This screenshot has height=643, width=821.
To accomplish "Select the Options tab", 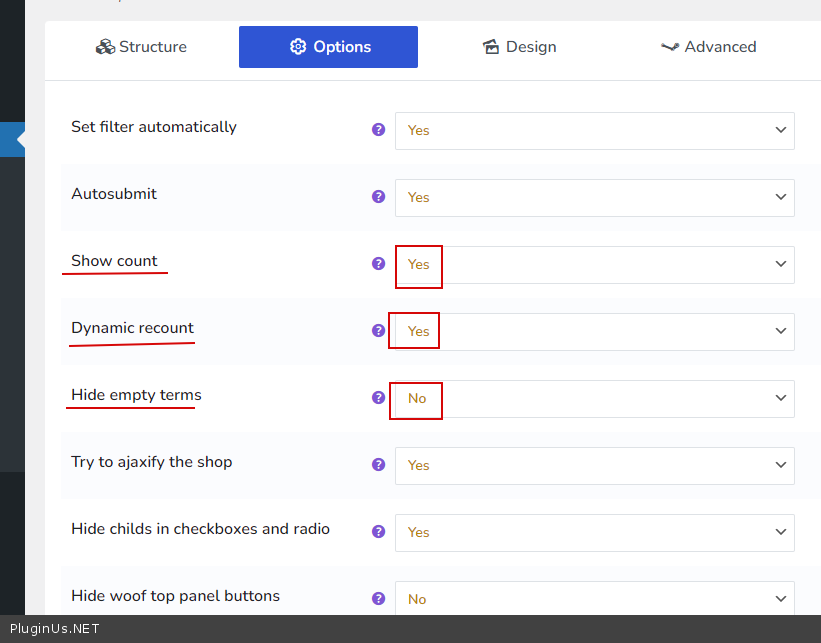I will coord(328,47).
